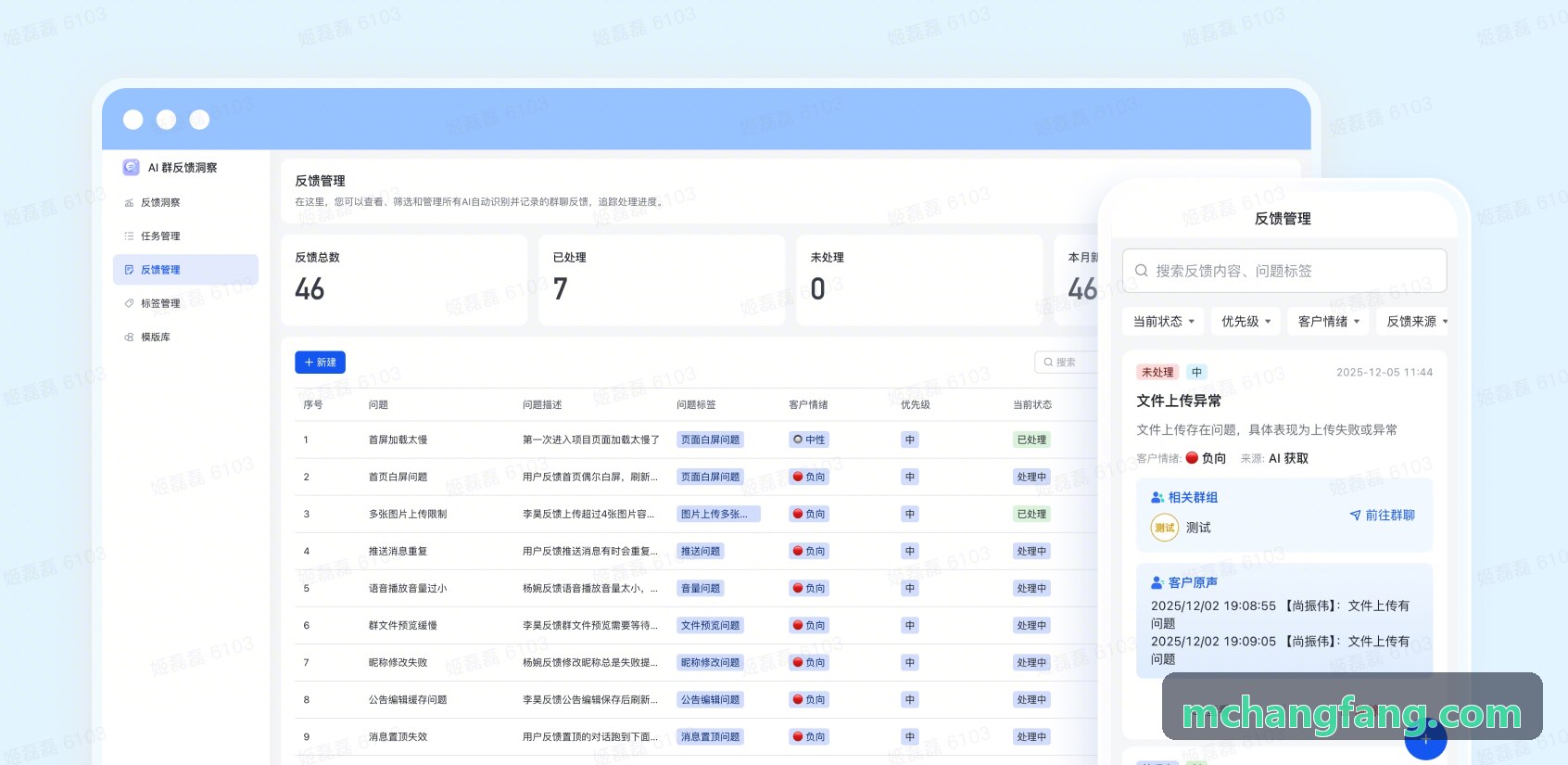Click the 标签管理 tag icon in the sidebar

129,303
